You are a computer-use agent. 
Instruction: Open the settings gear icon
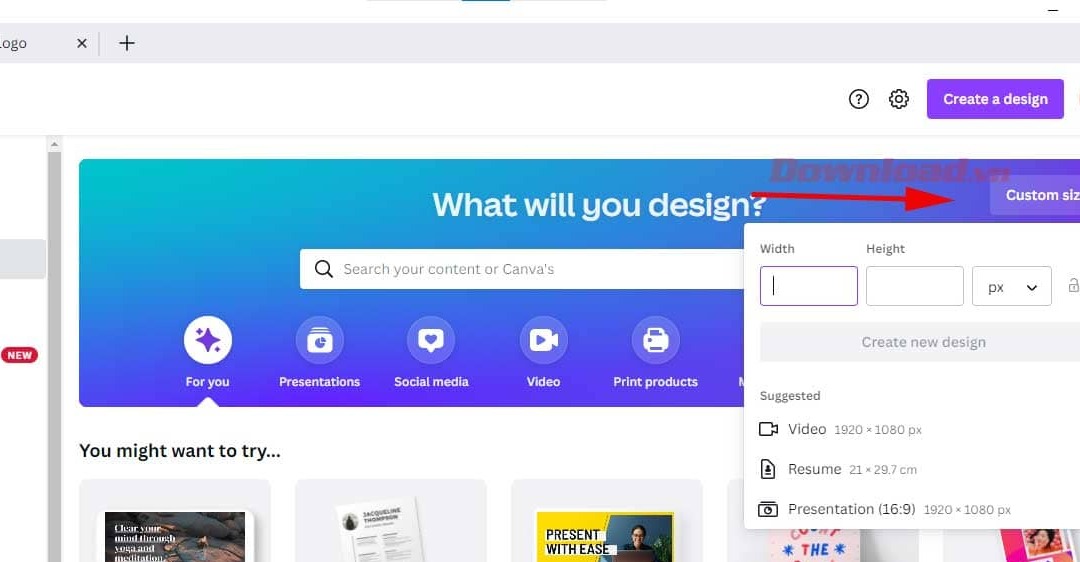898,99
